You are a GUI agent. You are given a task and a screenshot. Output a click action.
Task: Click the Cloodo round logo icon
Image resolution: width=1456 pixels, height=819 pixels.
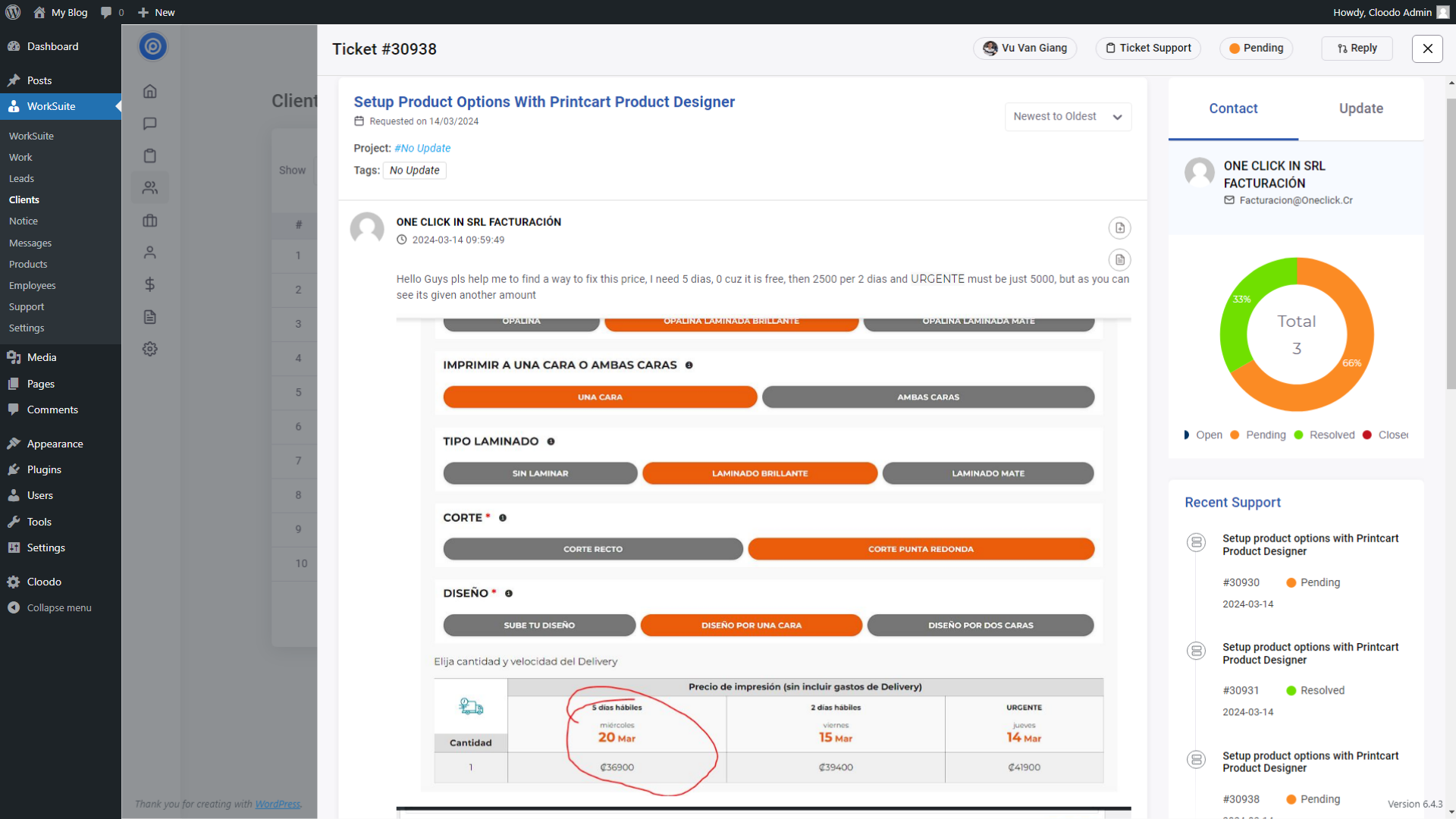(152, 46)
